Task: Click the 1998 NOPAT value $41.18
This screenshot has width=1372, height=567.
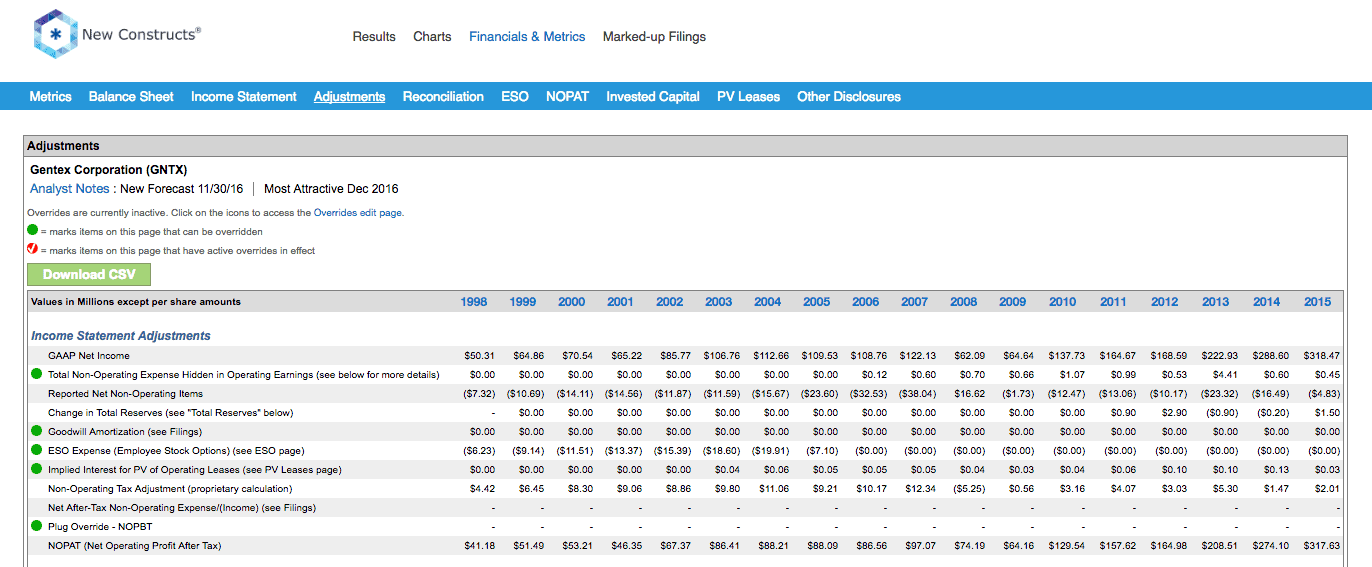Action: 479,546
